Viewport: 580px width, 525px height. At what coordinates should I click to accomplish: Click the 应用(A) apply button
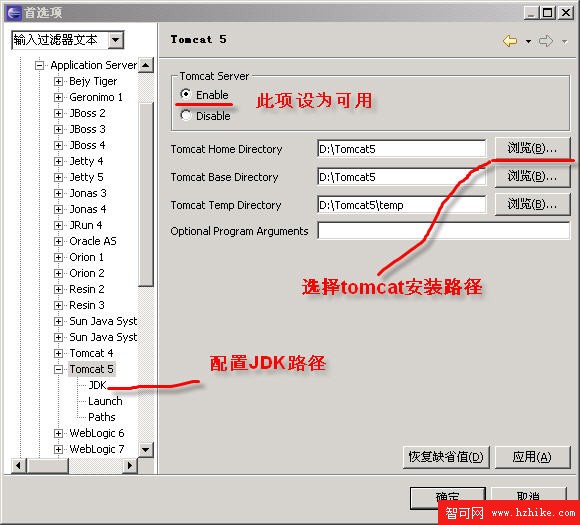pos(532,457)
